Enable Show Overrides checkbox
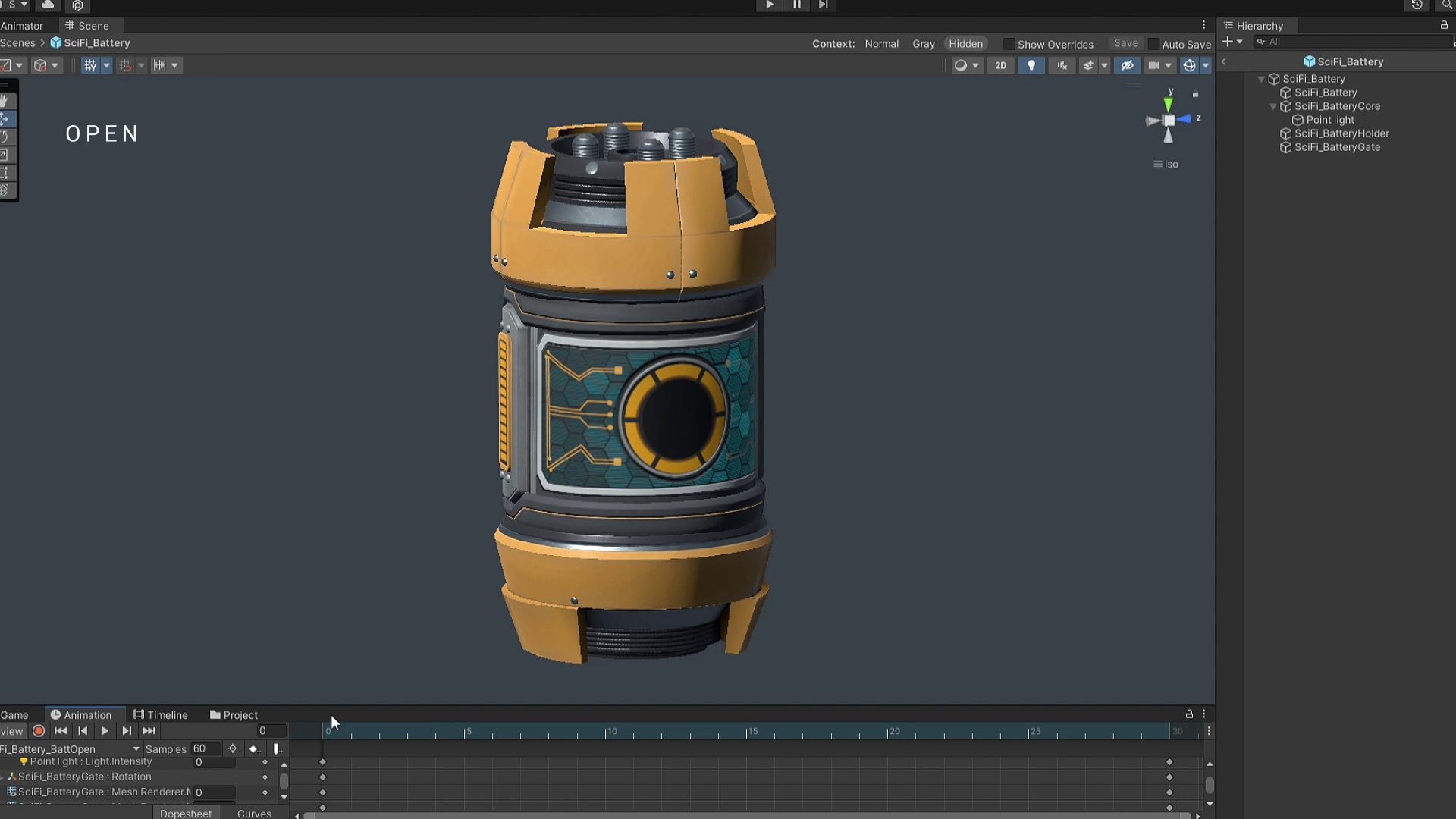The image size is (1456, 819). click(1009, 44)
